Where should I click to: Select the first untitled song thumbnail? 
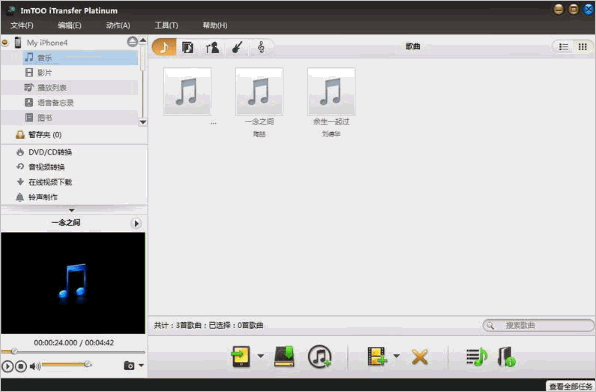coord(187,92)
